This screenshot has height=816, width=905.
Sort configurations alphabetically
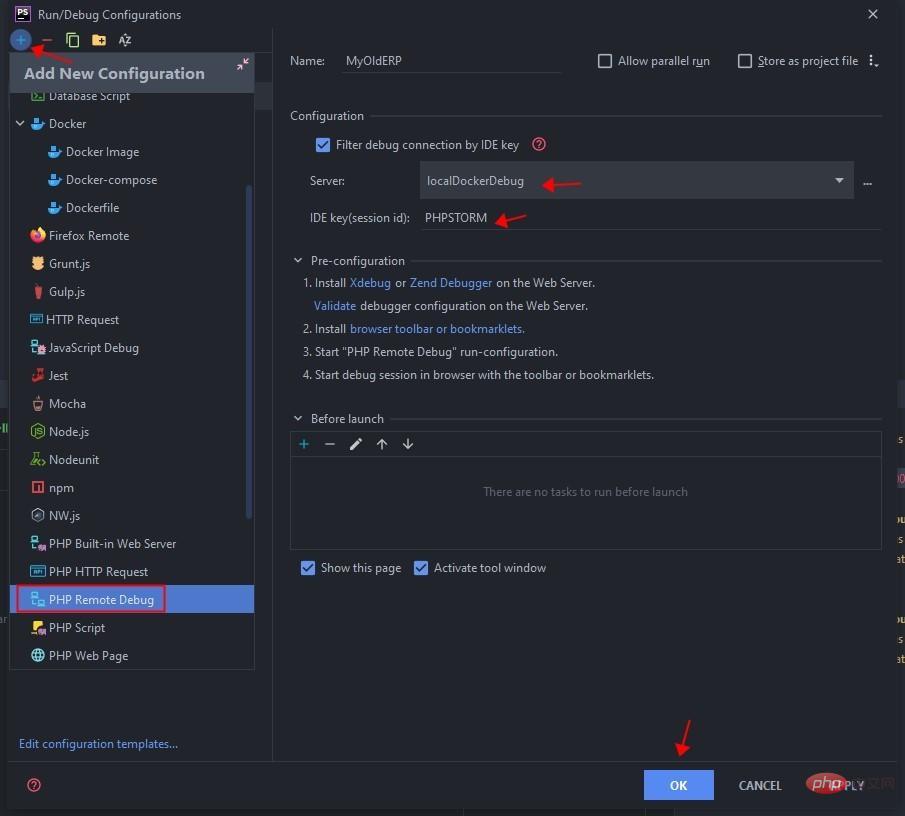(x=125, y=40)
